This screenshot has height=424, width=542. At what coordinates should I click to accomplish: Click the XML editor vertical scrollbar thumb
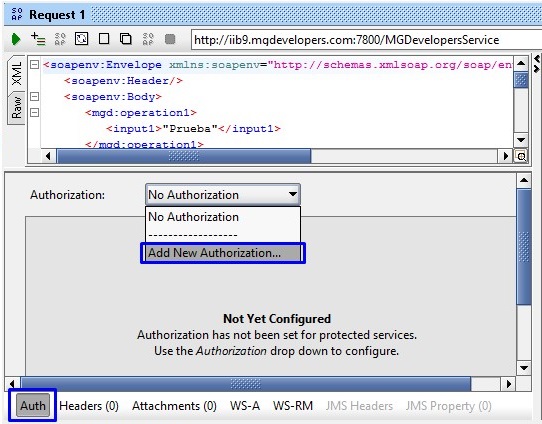[x=521, y=80]
